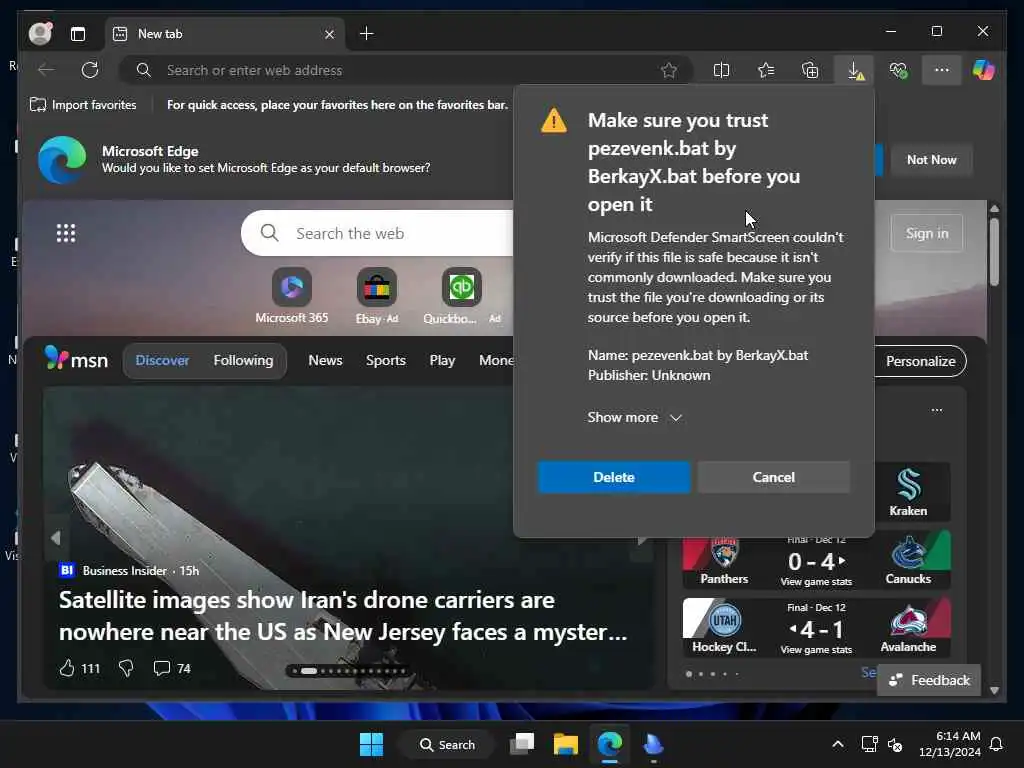
Task: Select the Discover tab
Action: click(162, 360)
